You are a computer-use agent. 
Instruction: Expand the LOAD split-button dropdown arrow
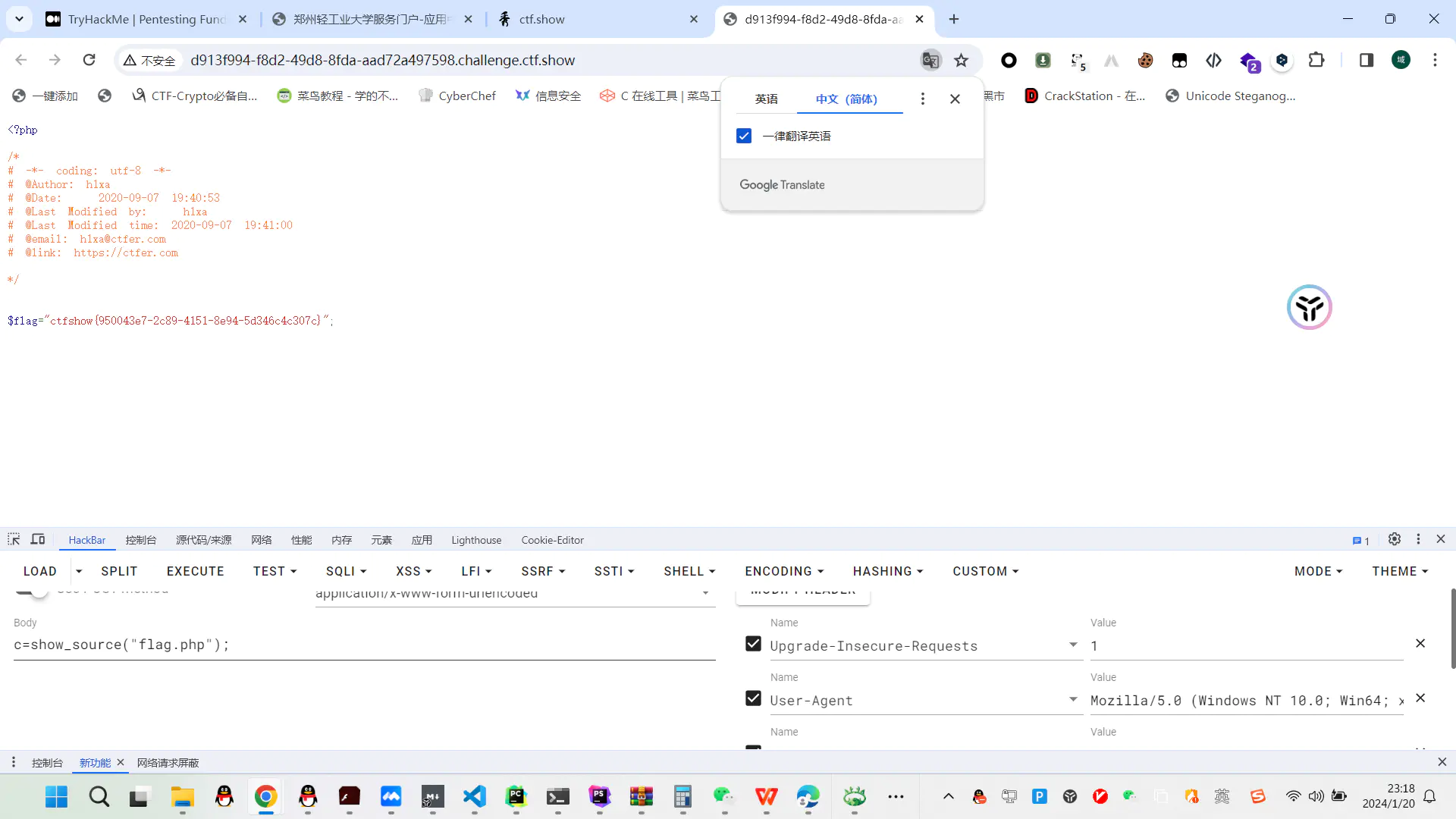click(79, 571)
